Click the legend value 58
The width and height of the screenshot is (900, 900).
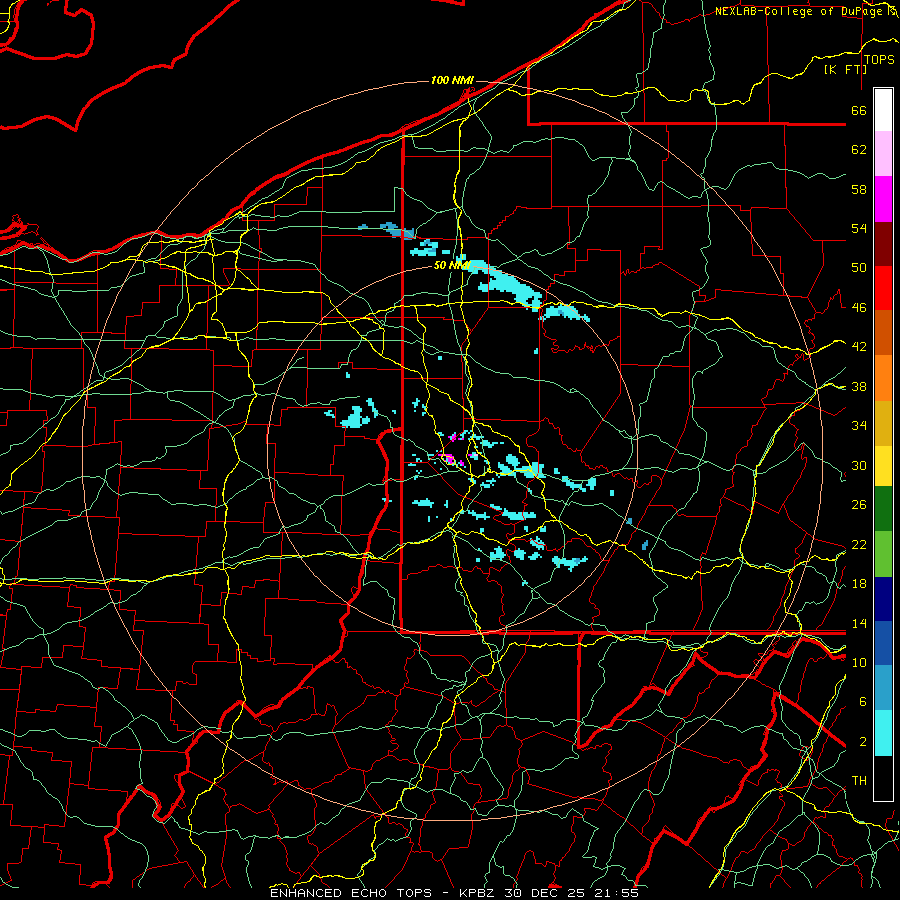click(859, 189)
